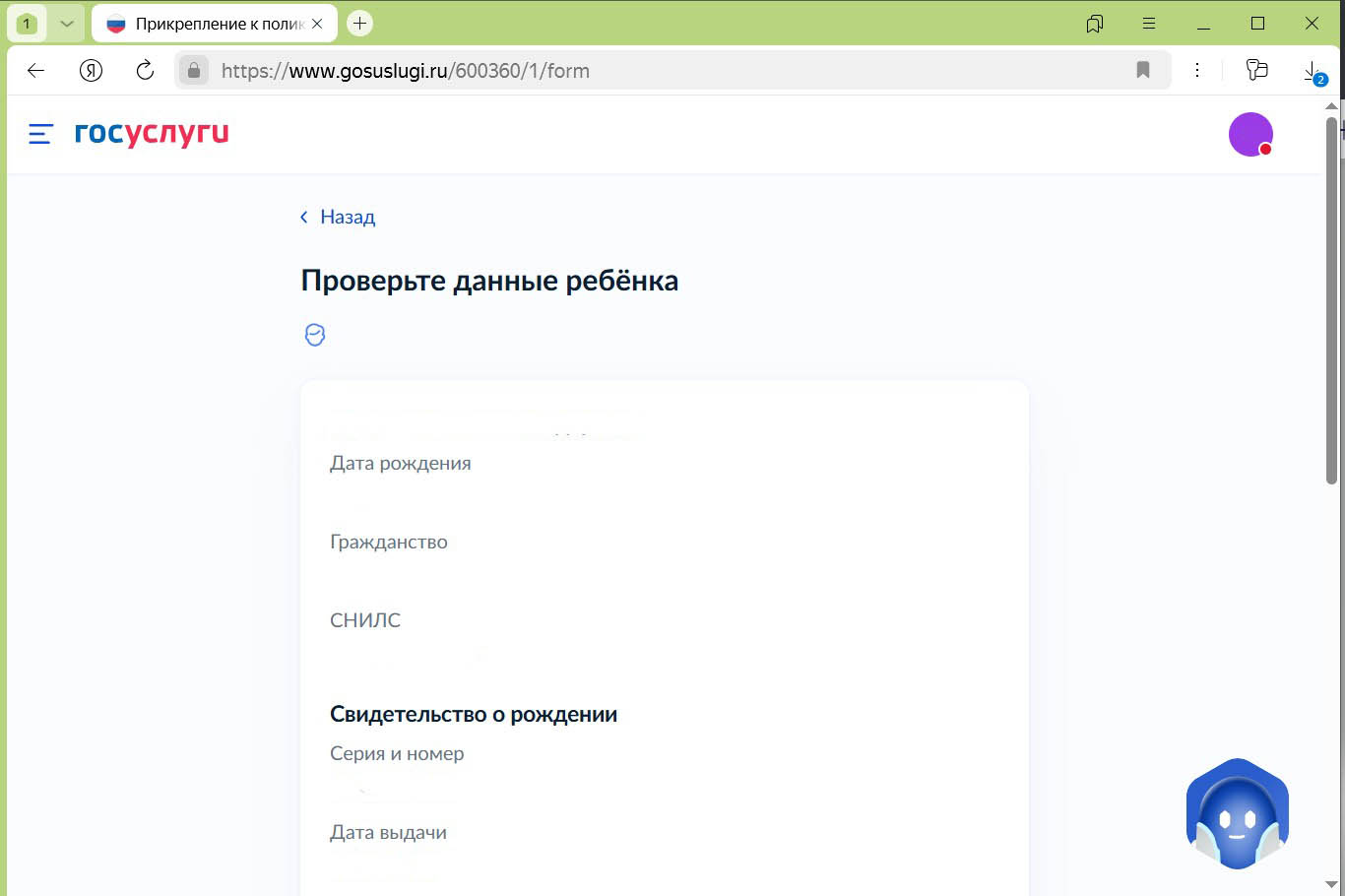Click the Госуслуги logo

click(152, 134)
